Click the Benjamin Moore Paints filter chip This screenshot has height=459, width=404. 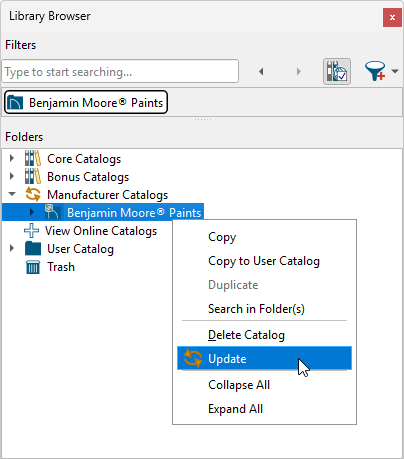click(86, 102)
